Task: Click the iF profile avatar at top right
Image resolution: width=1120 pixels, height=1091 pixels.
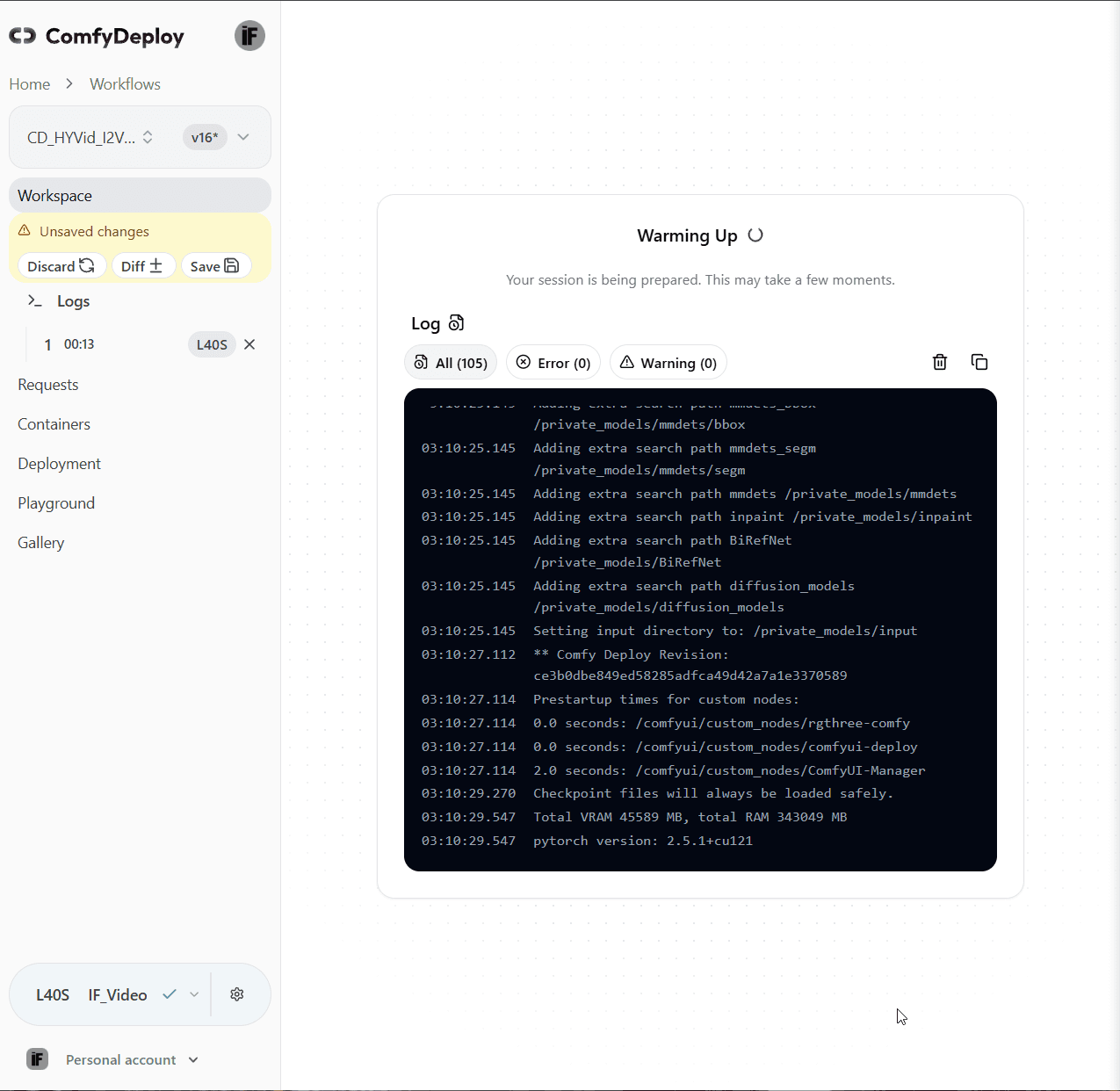Action: point(249,35)
